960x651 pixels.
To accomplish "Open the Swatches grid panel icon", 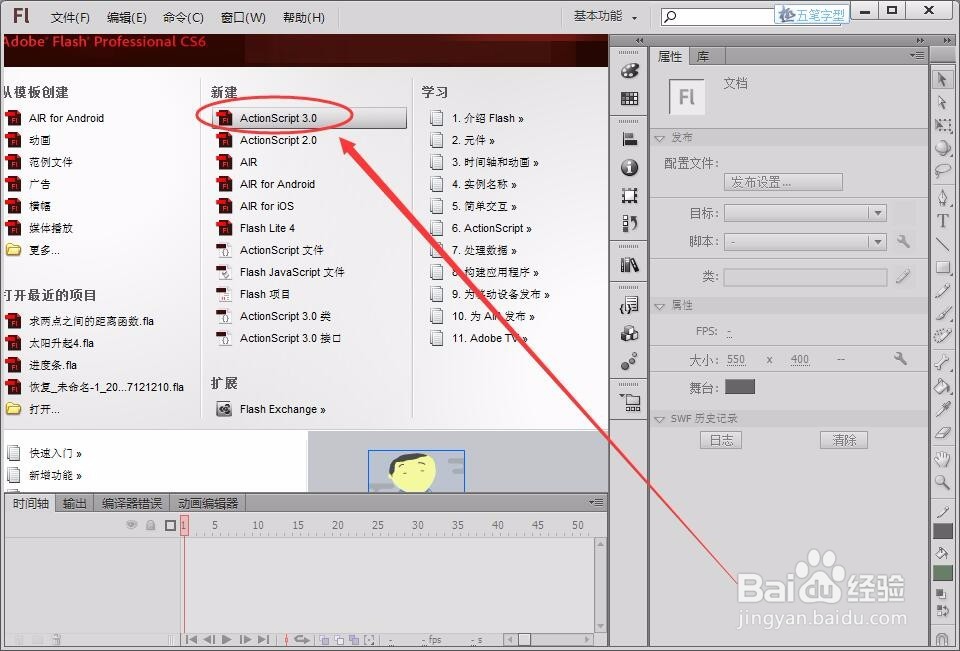I will (x=629, y=99).
